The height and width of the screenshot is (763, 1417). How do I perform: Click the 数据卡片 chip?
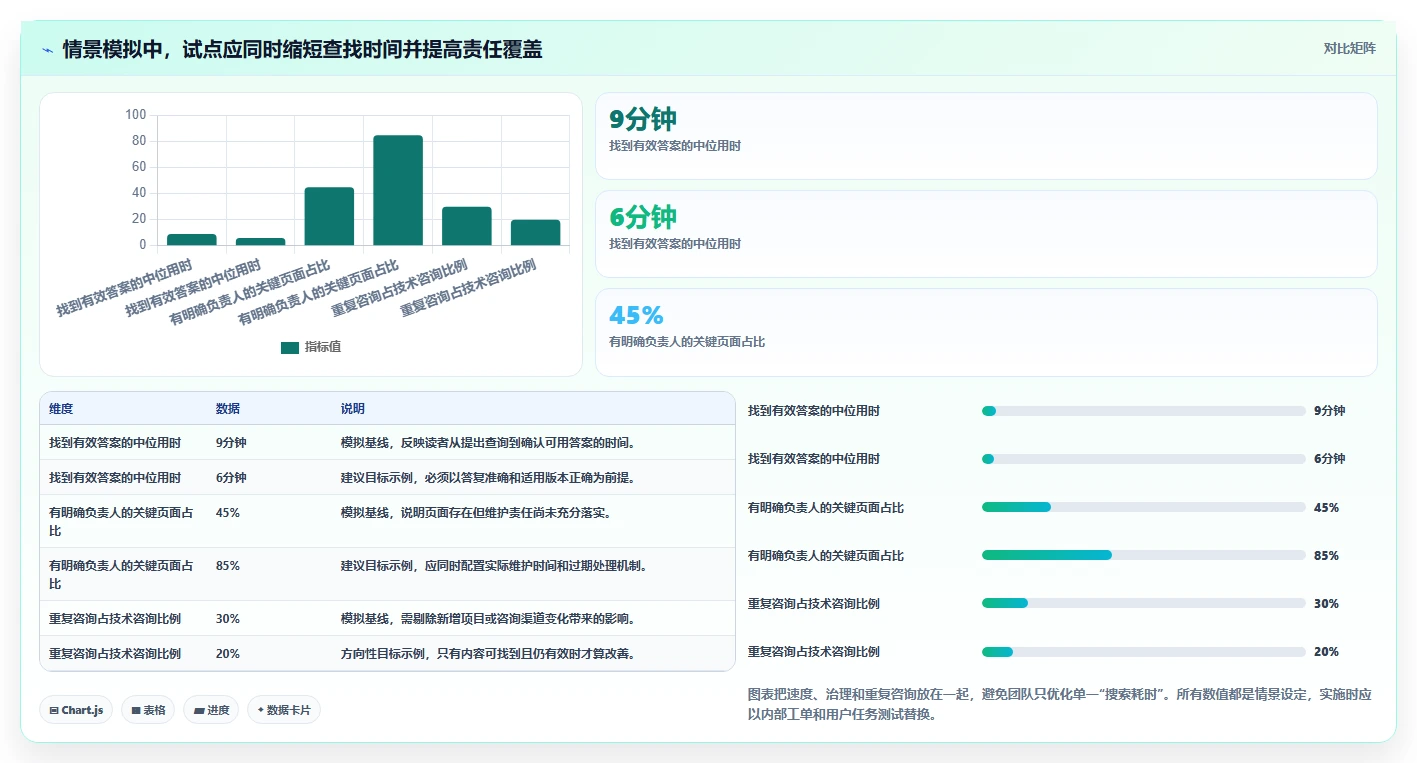(284, 710)
